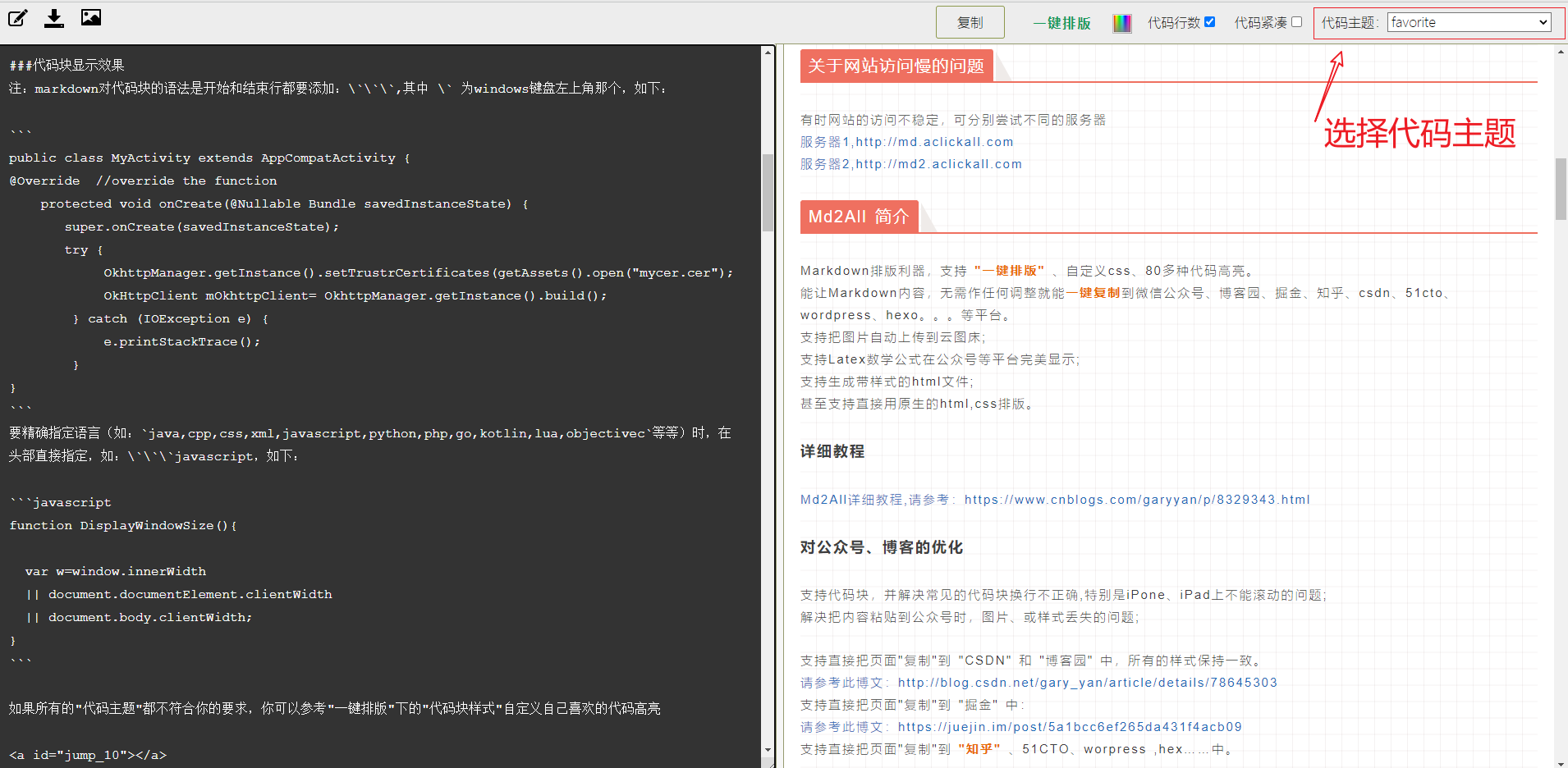Click the '|| document.body.clientWidth;' line

(139, 617)
